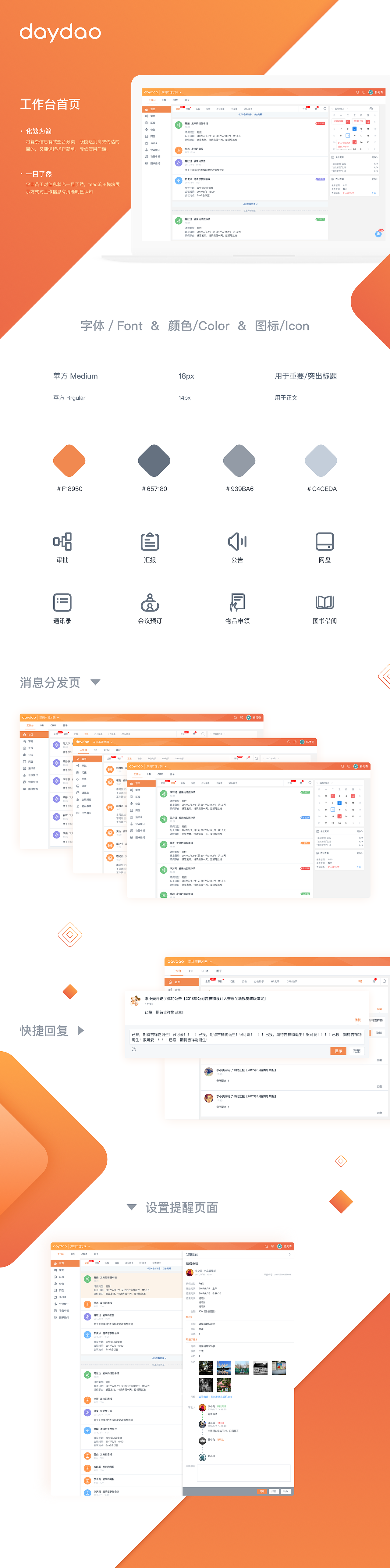Open 汇报 in the top laptop mockup sidebar

[x=156, y=123]
